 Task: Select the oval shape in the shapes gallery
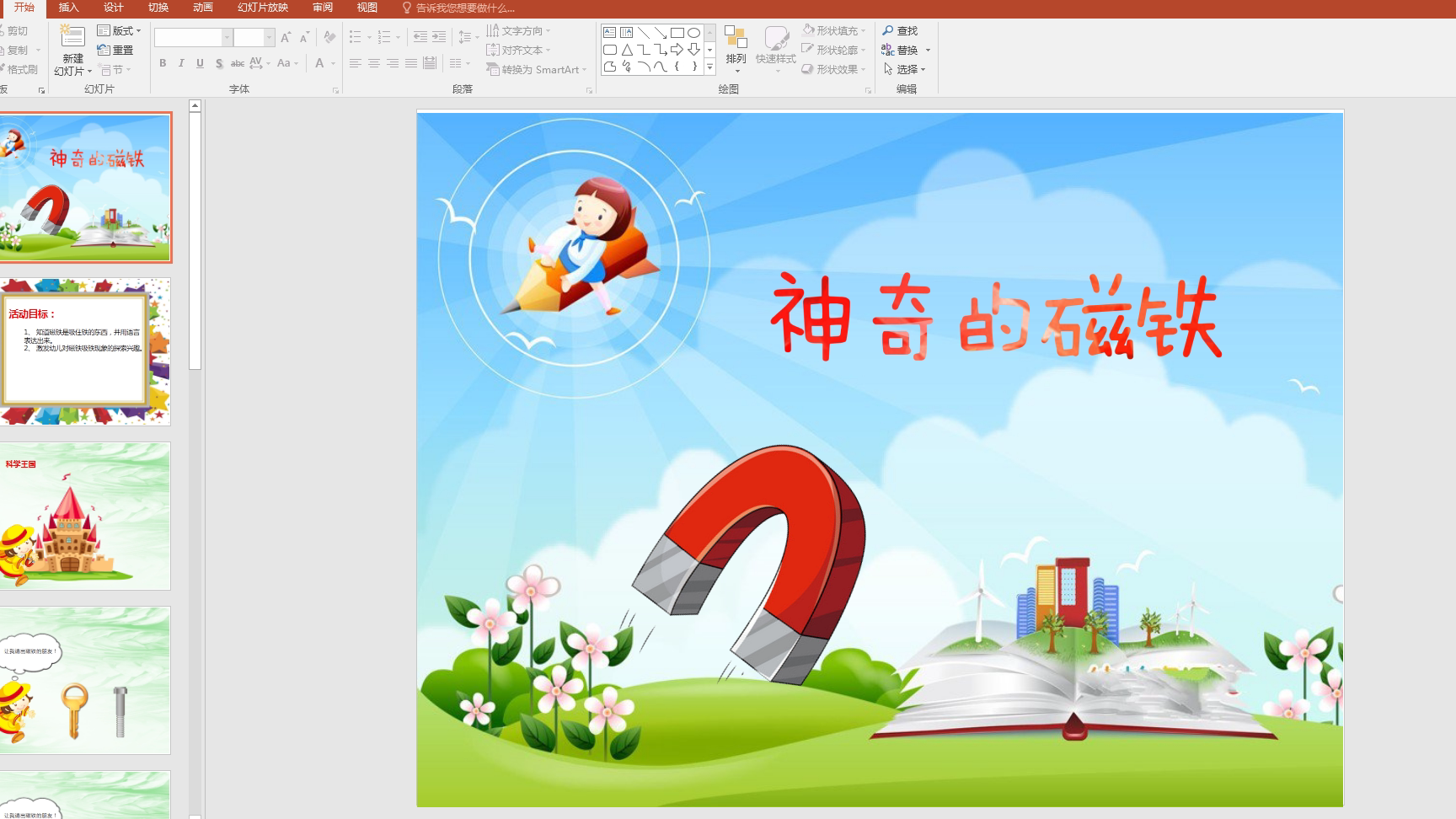click(693, 31)
